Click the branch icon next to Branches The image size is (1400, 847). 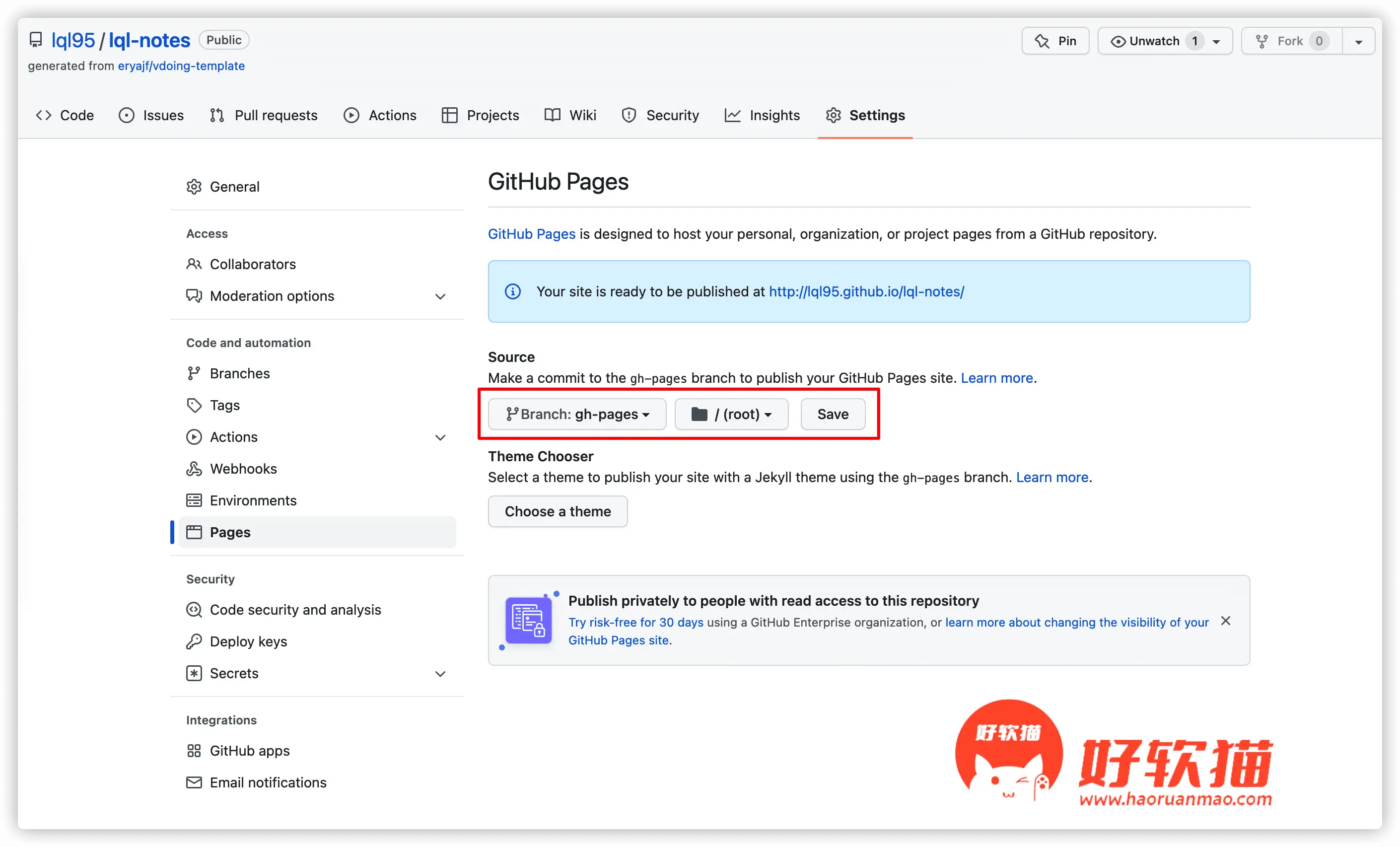click(x=194, y=373)
